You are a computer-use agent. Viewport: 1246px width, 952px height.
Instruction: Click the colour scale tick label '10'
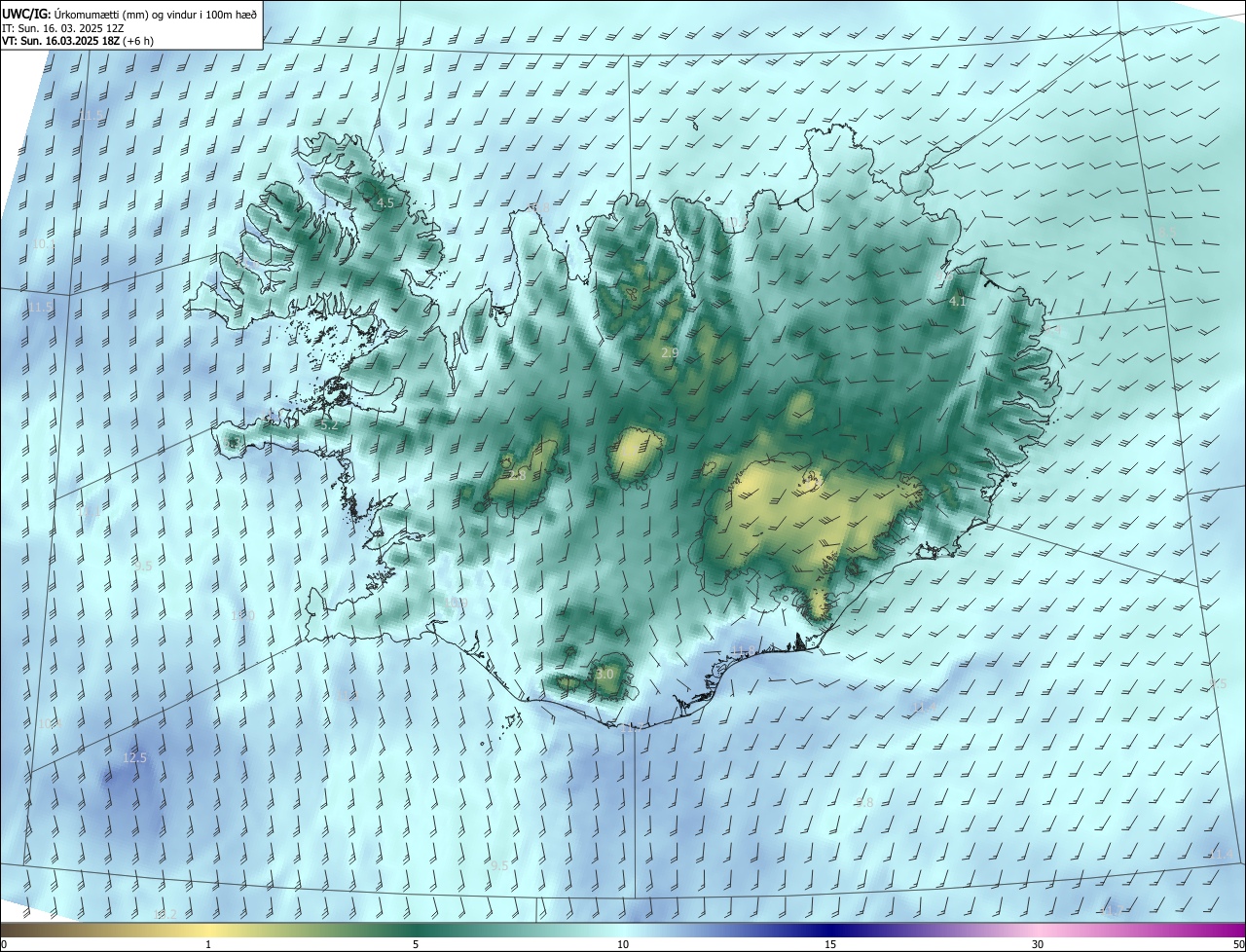click(623, 944)
